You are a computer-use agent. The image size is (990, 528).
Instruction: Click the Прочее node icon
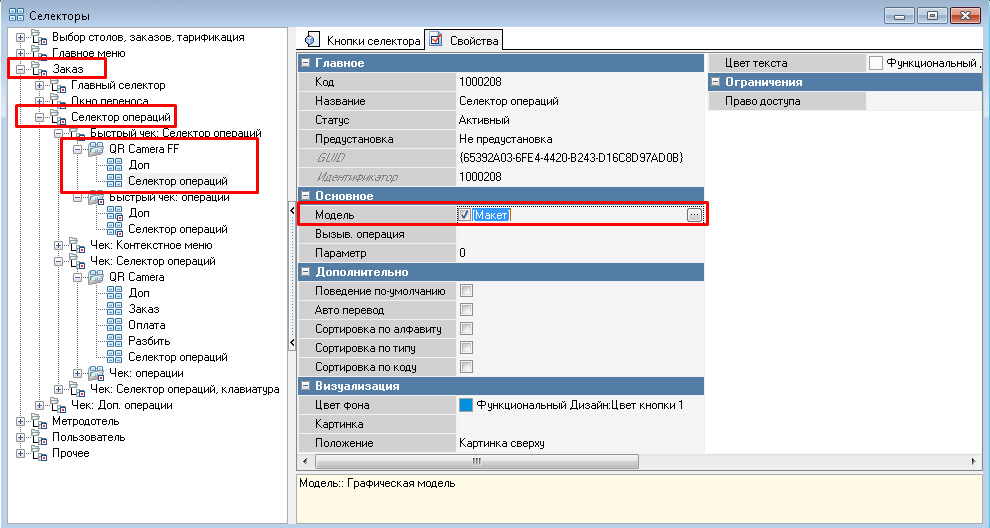click(39, 453)
